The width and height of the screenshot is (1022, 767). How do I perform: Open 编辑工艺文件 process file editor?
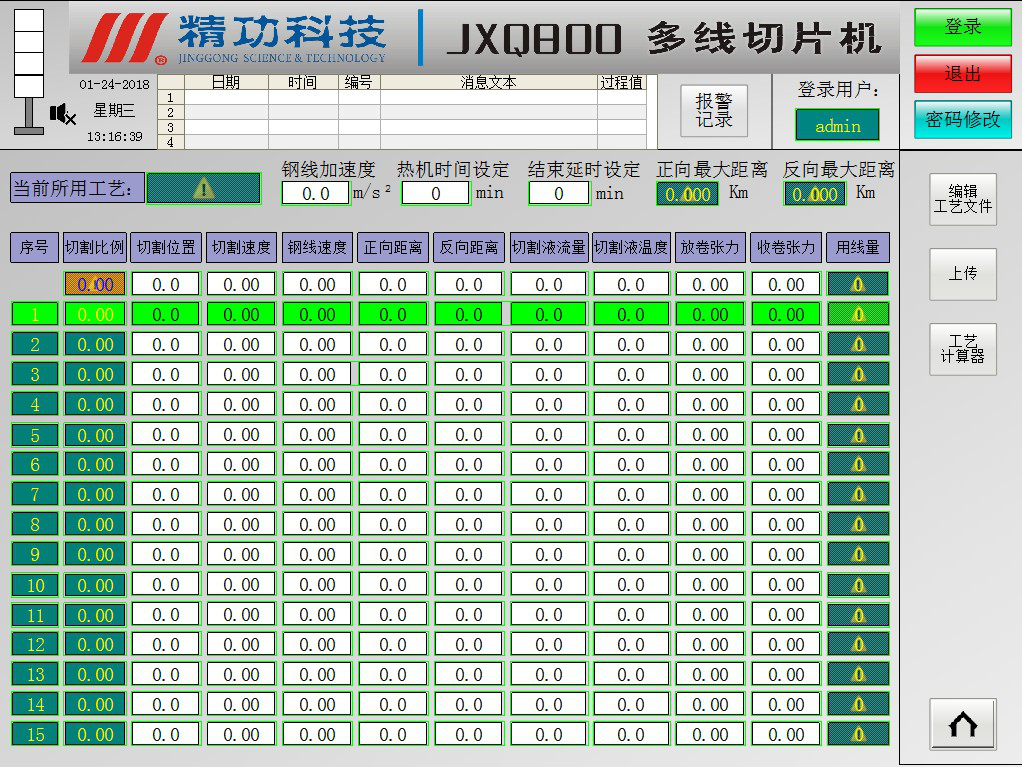click(x=963, y=199)
